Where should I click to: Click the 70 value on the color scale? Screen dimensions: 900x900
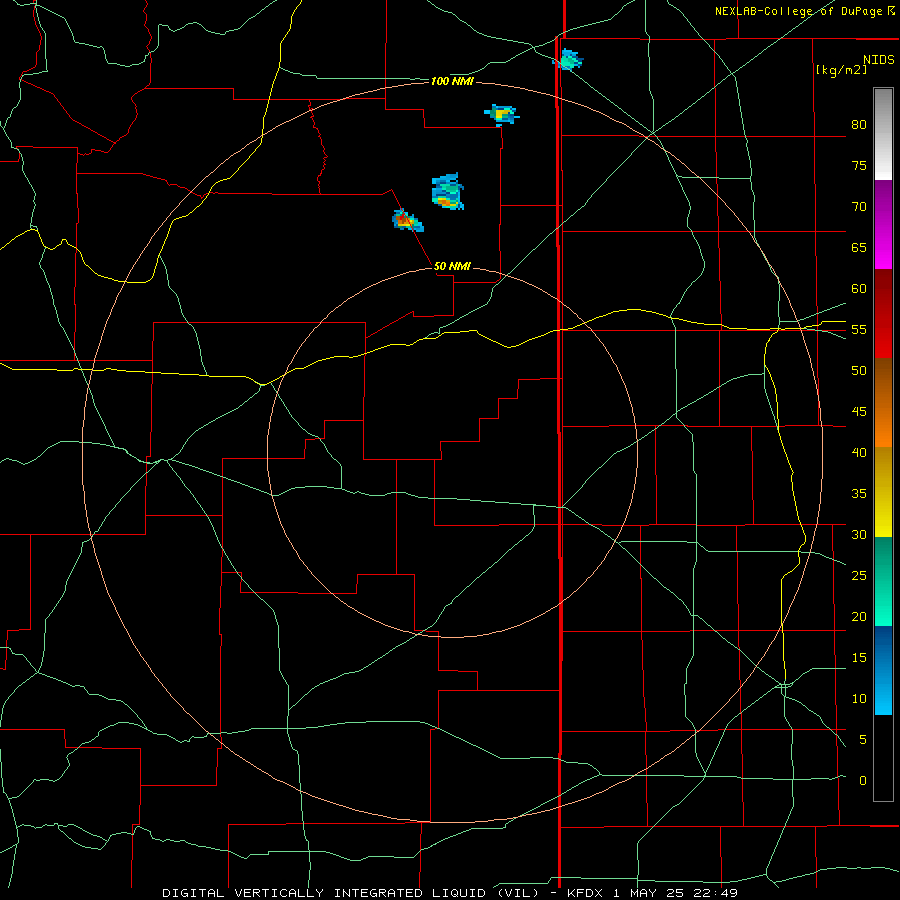[x=859, y=207]
